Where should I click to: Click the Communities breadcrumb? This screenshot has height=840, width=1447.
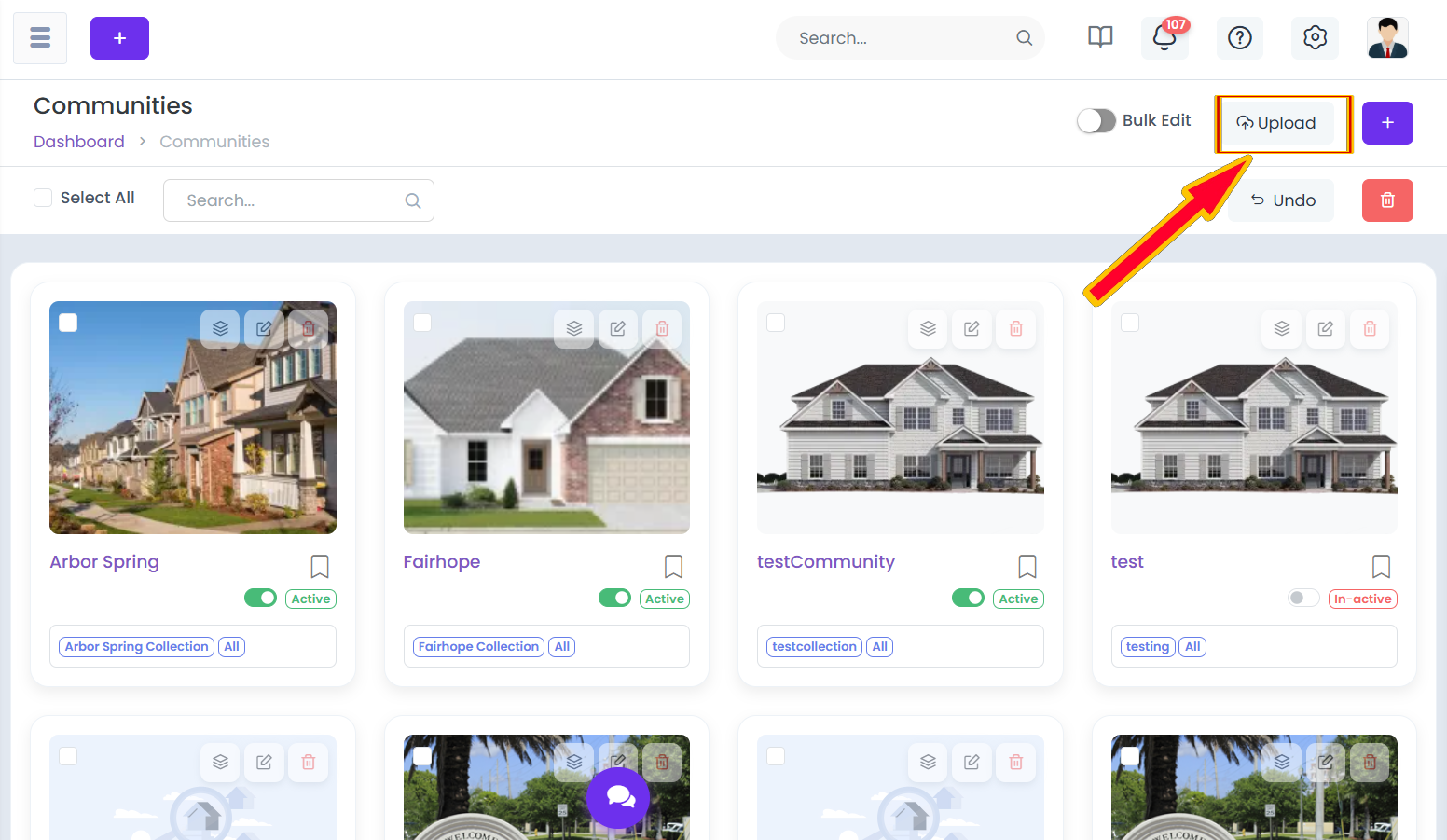[214, 142]
